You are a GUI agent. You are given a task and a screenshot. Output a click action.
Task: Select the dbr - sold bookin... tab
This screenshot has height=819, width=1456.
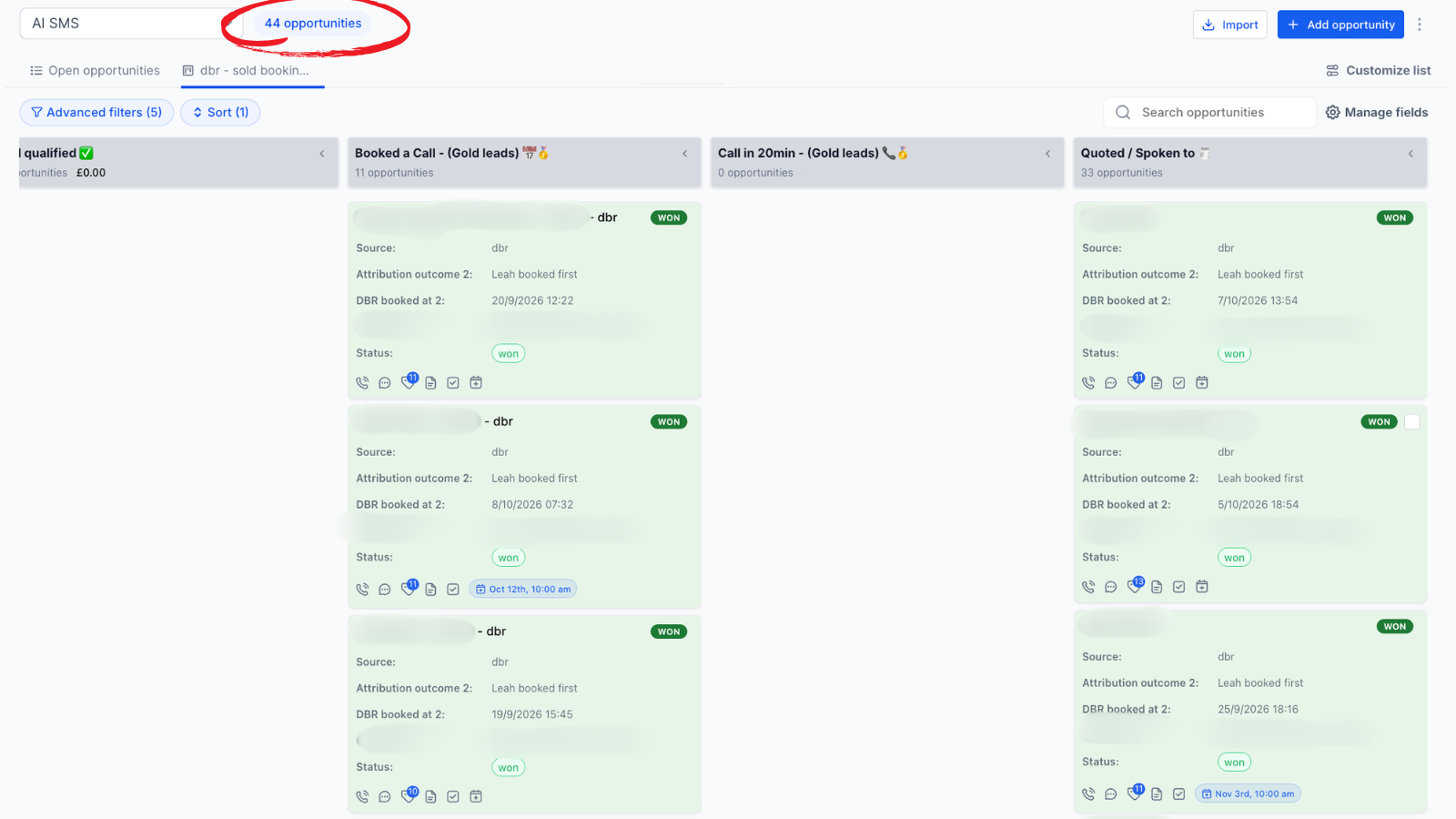246,71
